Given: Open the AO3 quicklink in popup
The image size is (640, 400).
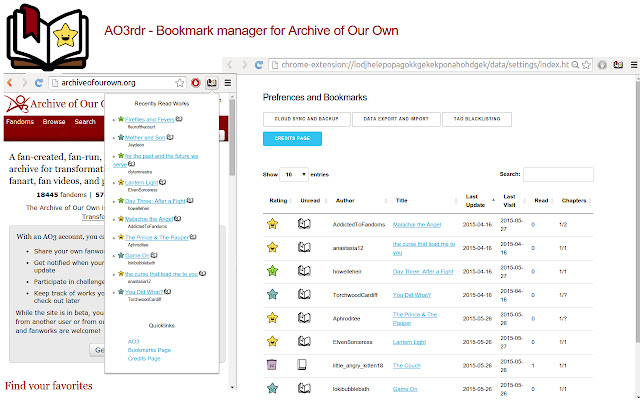Looking at the screenshot, I should pos(133,341).
